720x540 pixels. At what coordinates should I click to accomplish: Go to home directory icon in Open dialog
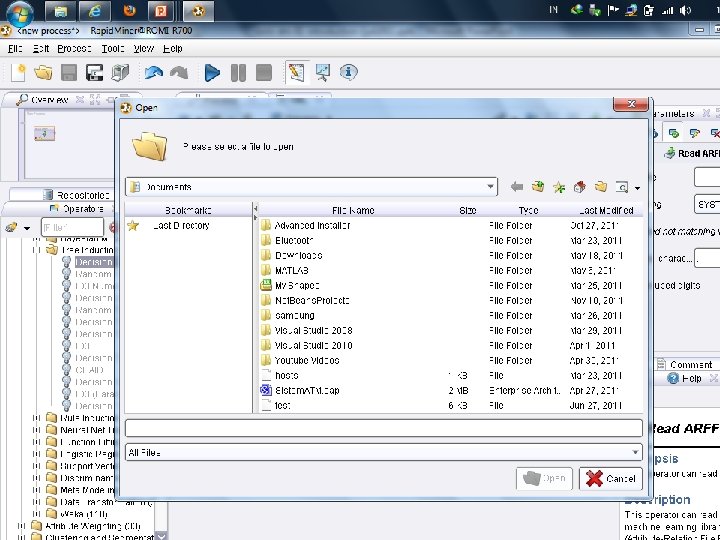pos(579,187)
